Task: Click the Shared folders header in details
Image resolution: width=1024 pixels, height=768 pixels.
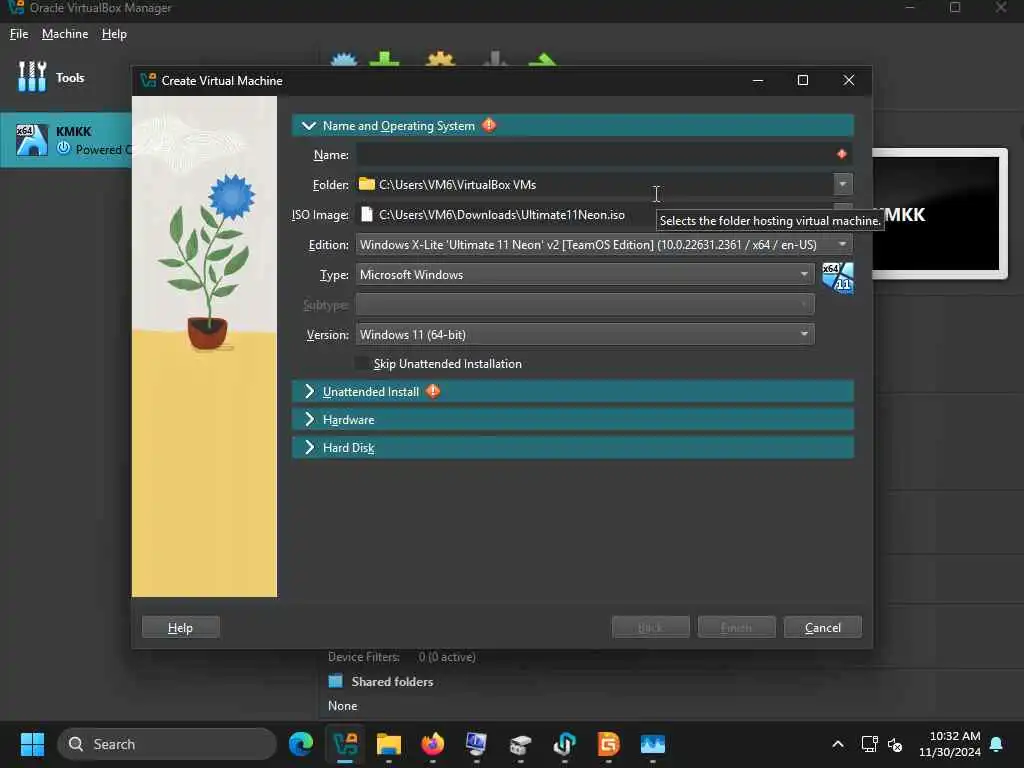Action: 392,681
